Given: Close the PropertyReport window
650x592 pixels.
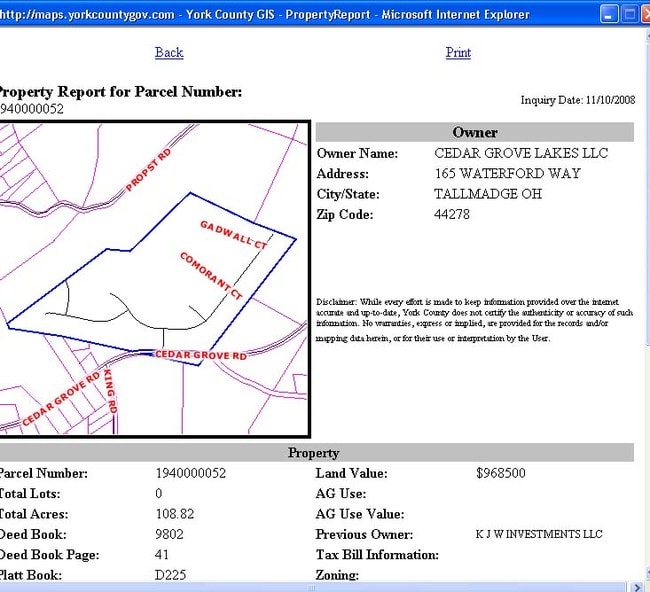Looking at the screenshot, I should (646, 14).
